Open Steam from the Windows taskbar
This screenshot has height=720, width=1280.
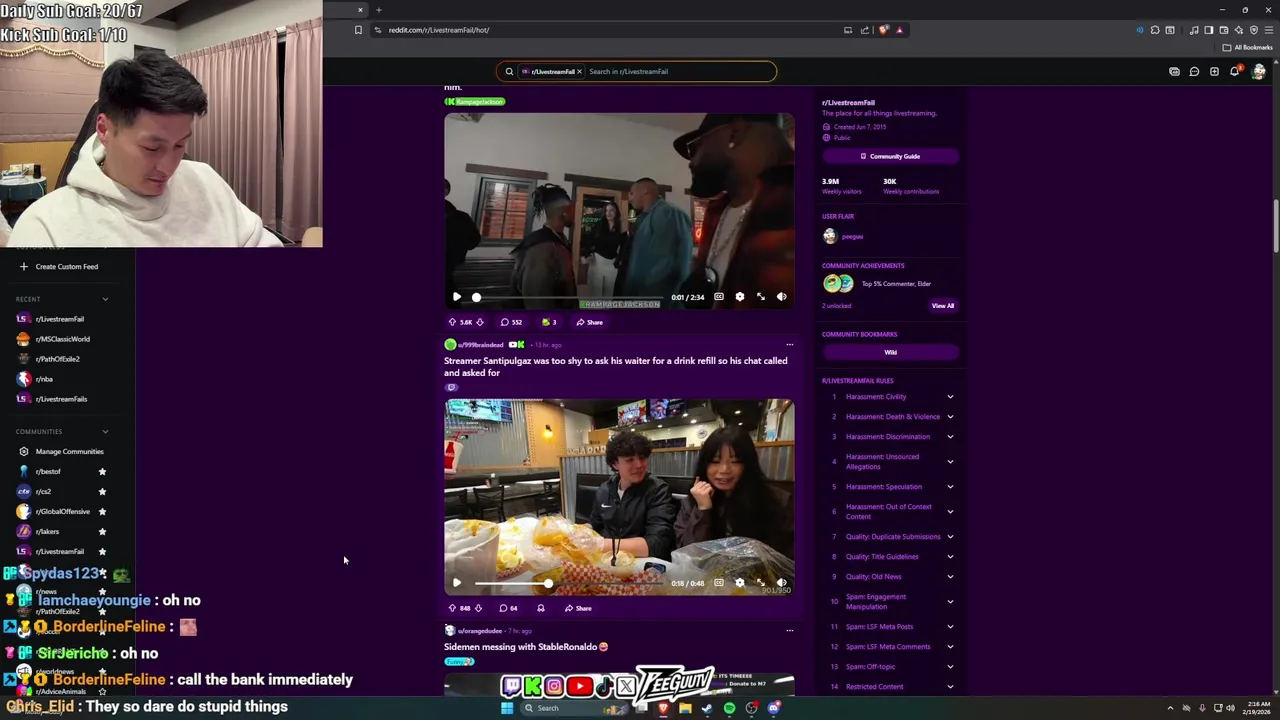[707, 708]
